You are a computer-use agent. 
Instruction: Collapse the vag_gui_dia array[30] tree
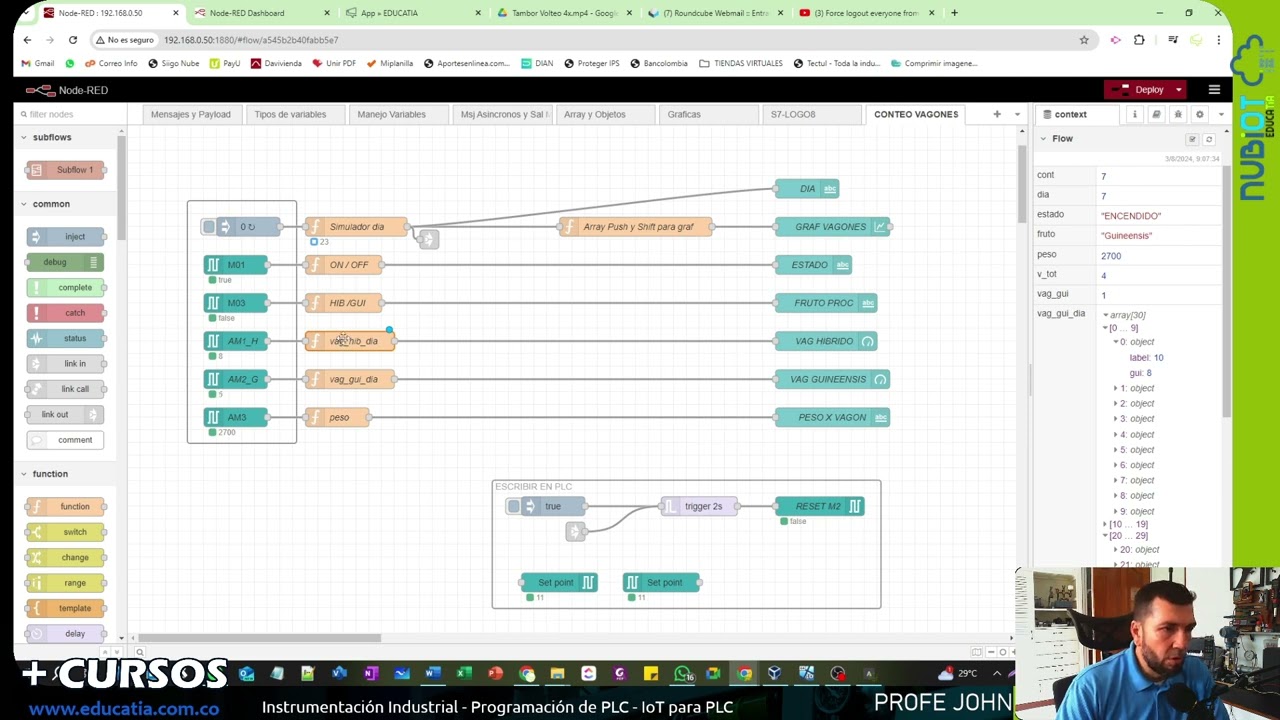1106,315
